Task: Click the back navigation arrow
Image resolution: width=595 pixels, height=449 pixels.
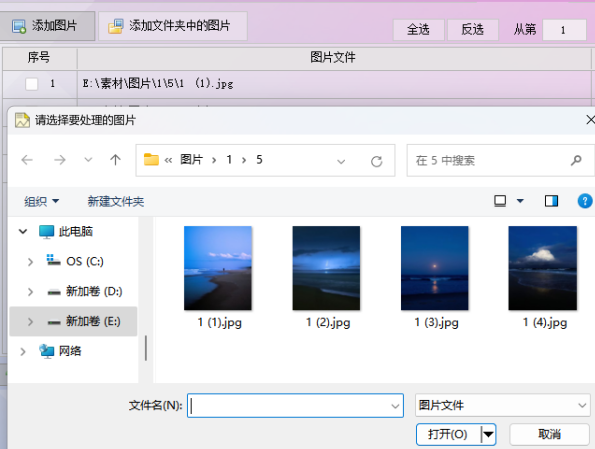Action: (27, 160)
